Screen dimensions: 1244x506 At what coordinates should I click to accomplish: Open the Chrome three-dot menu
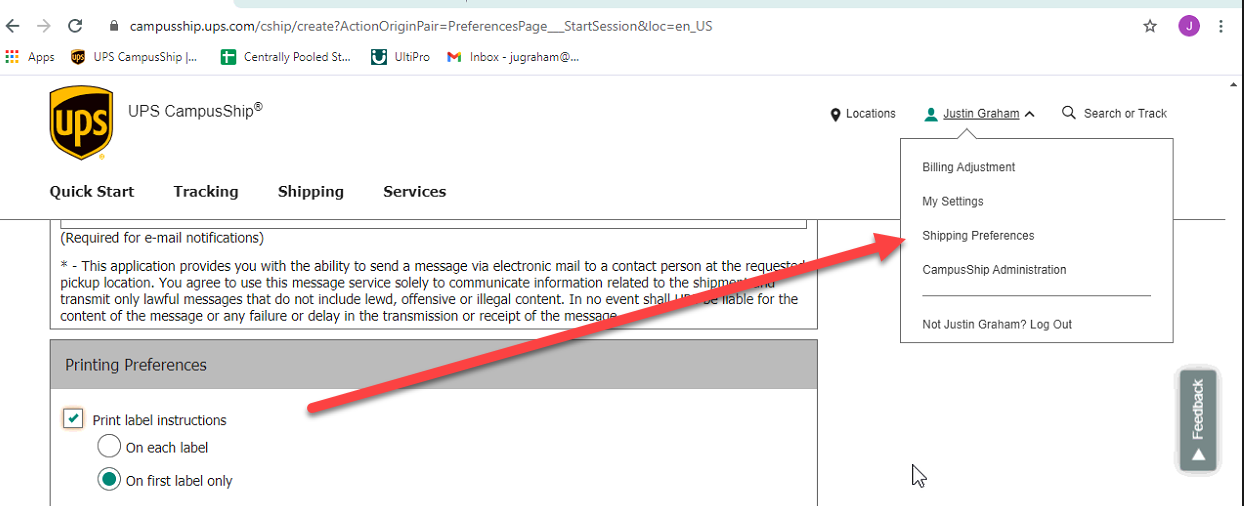(x=1221, y=26)
